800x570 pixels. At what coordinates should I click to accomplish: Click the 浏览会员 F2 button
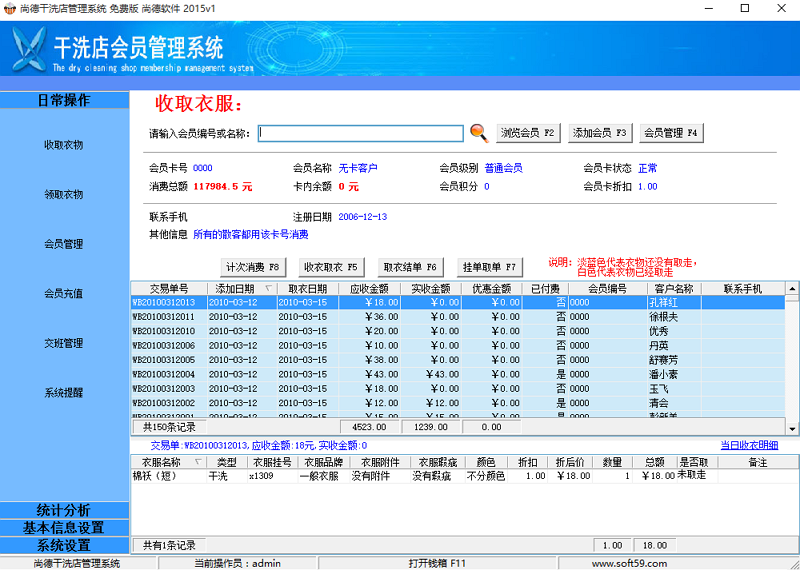point(528,133)
